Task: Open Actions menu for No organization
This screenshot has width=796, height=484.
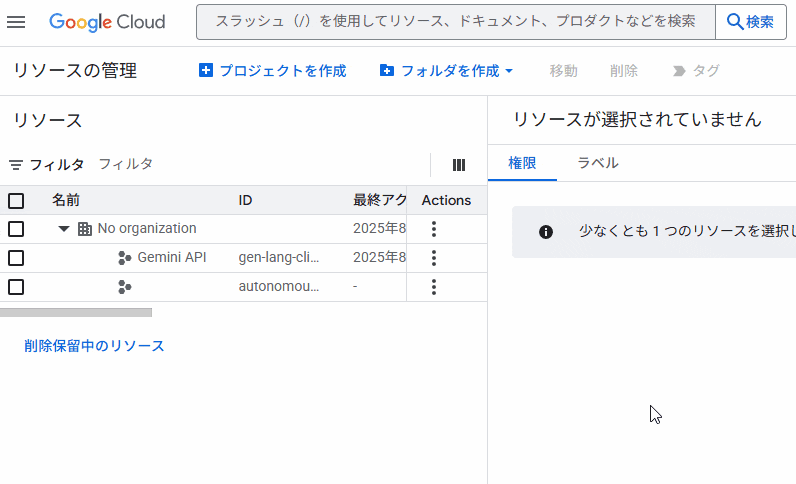Action: (x=434, y=229)
